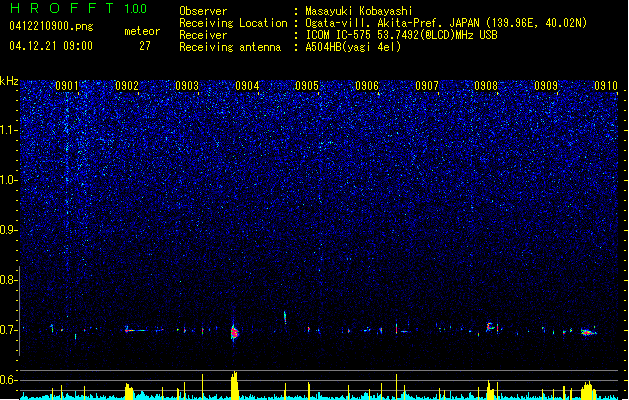Click the 0.9 kHz axis label

click(9, 230)
